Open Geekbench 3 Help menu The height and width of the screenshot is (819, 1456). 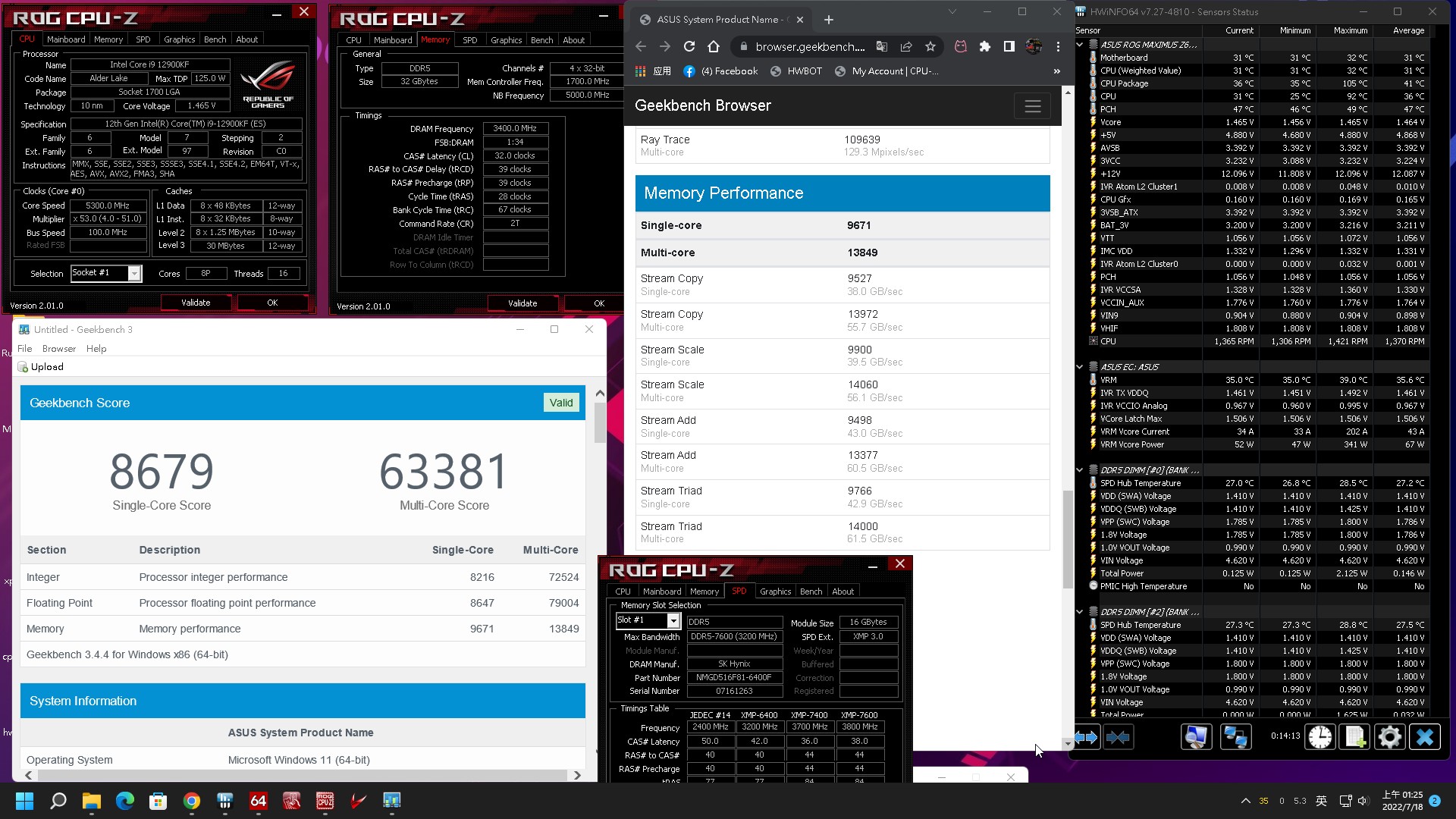click(96, 349)
